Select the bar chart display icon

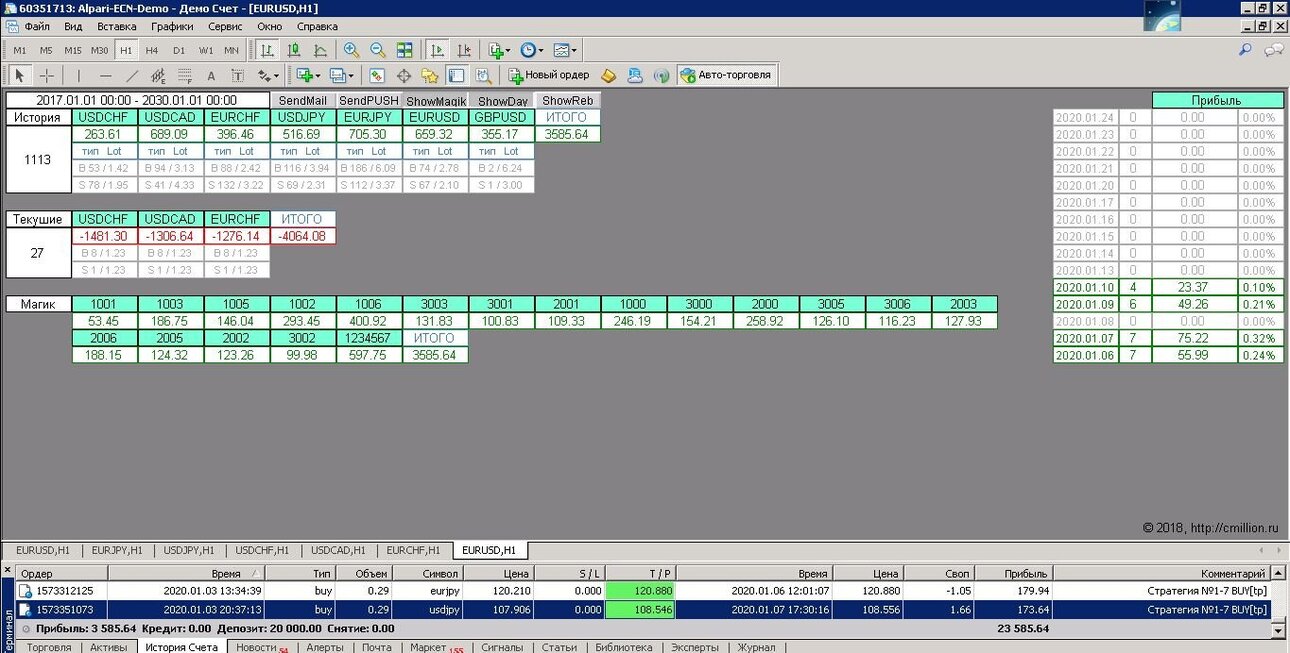tap(268, 50)
